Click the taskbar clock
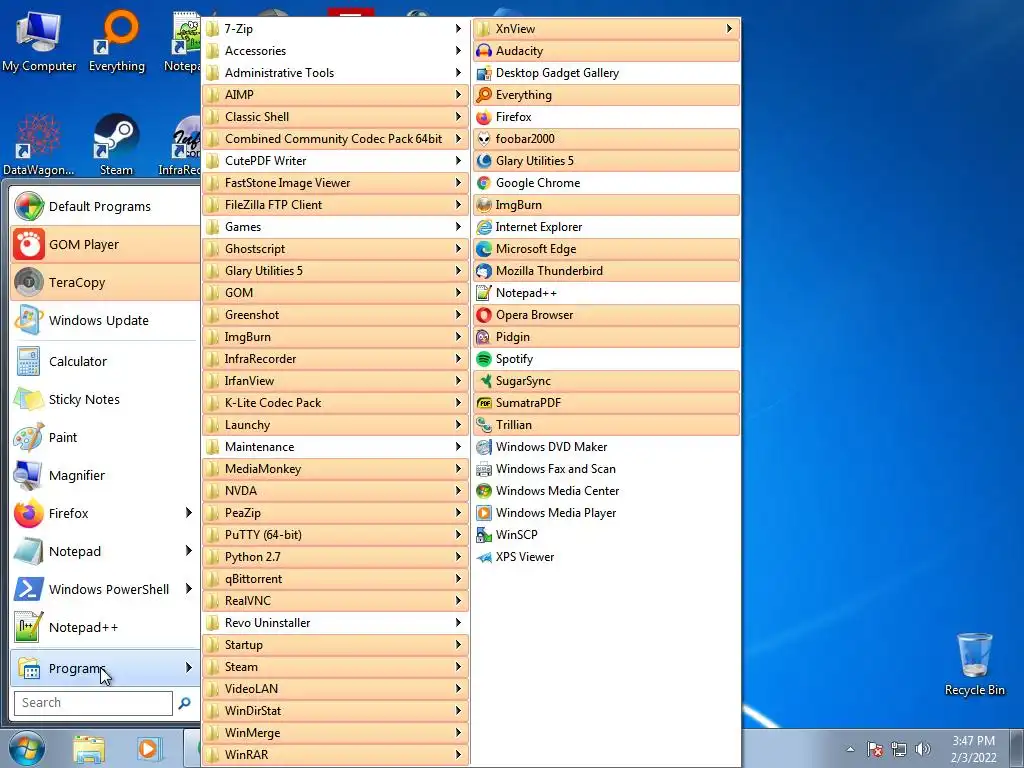This screenshot has width=1024, height=768. tap(974, 749)
